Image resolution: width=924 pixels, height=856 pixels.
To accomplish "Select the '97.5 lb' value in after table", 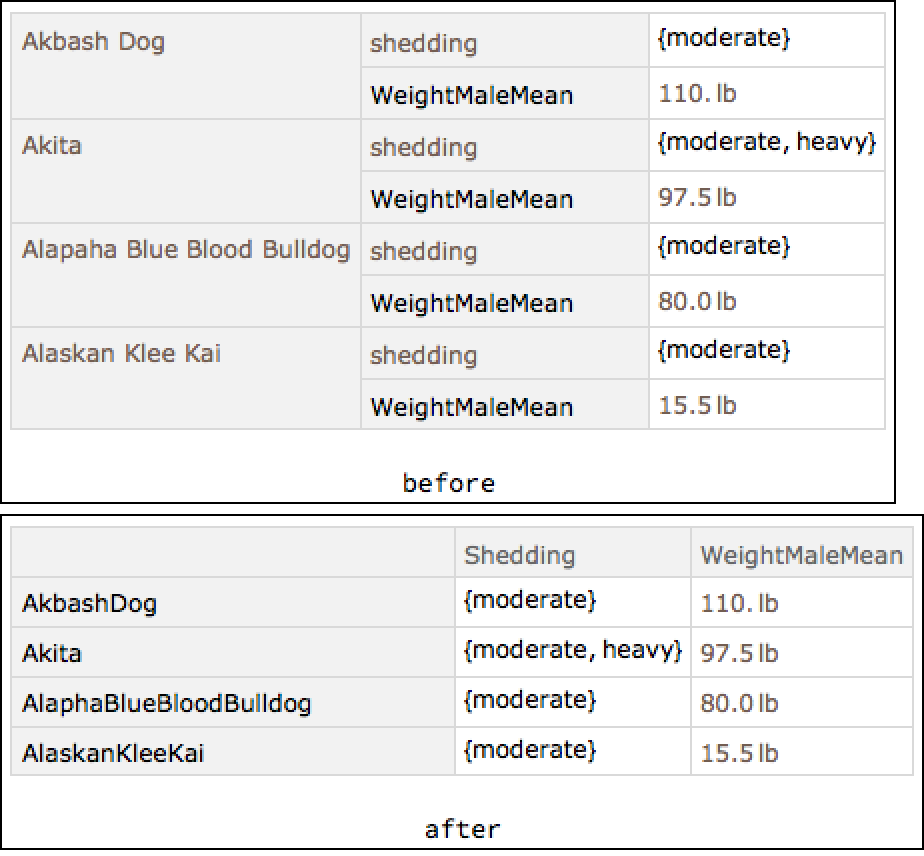I will [x=739, y=653].
